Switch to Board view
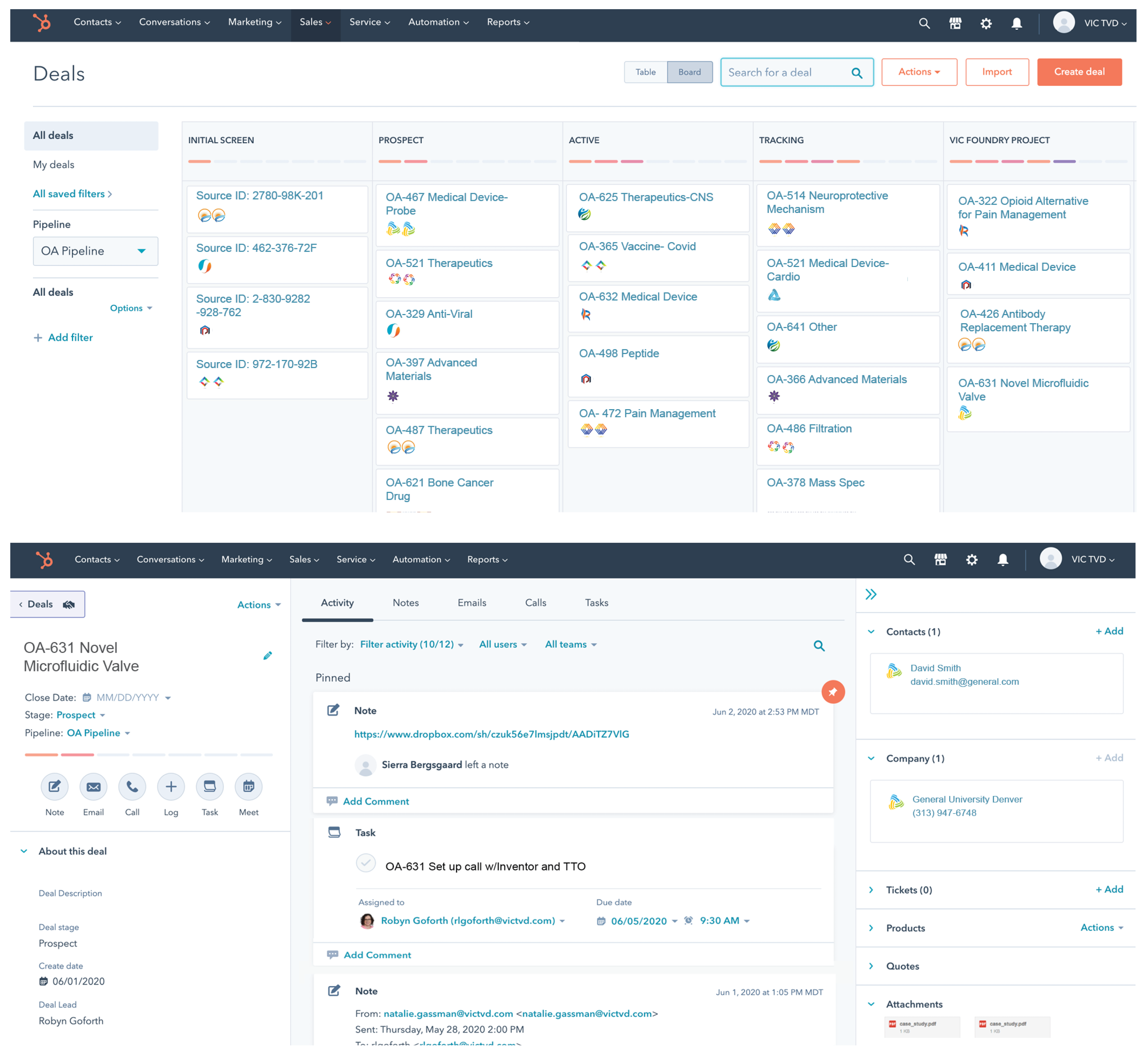 (689, 72)
